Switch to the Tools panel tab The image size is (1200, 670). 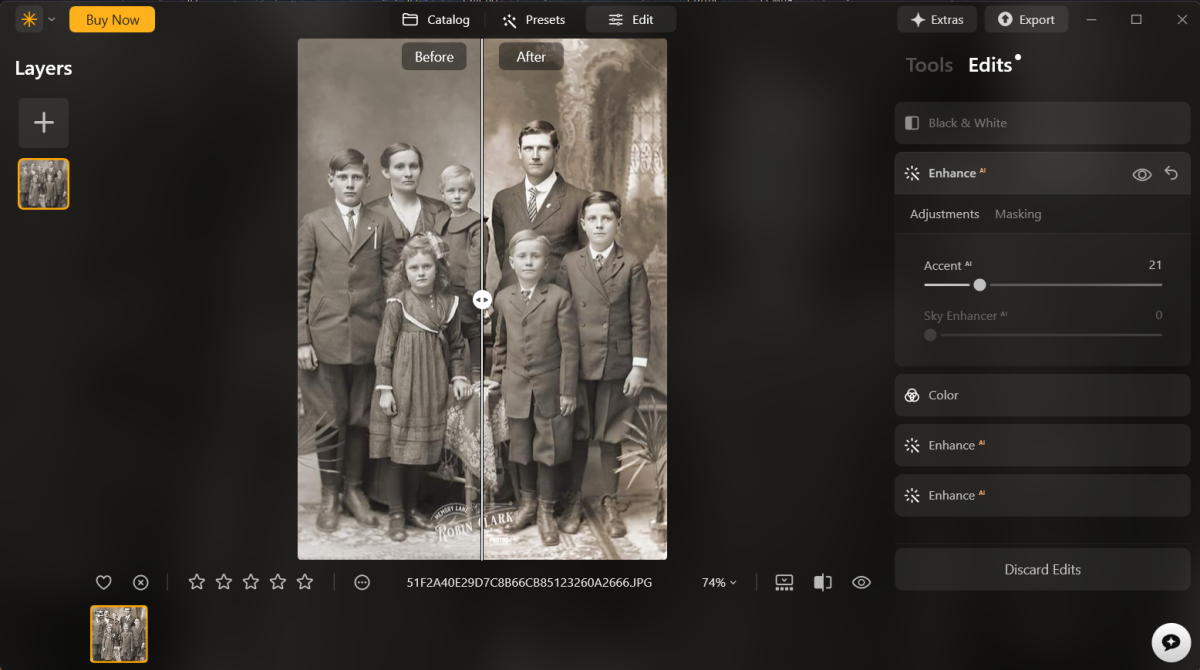929,65
